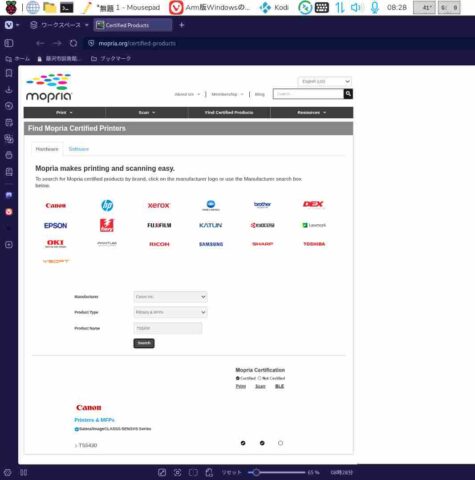Image resolution: width=475 pixels, height=480 pixels.
Task: Click the Search button under the form
Action: click(x=144, y=343)
